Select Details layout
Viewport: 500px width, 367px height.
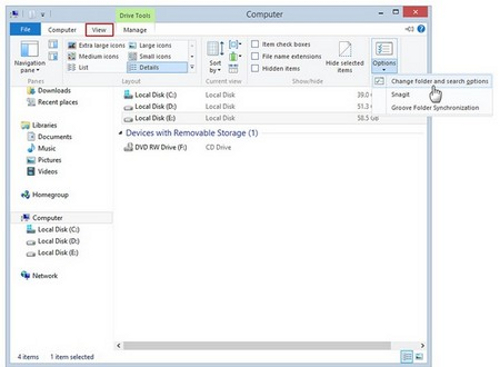click(157, 67)
